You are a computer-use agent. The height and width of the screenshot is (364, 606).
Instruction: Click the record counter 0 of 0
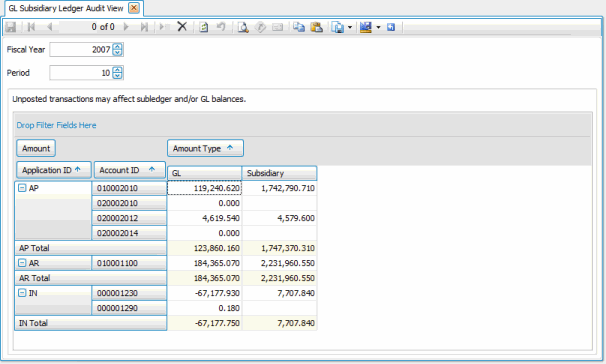[103, 27]
